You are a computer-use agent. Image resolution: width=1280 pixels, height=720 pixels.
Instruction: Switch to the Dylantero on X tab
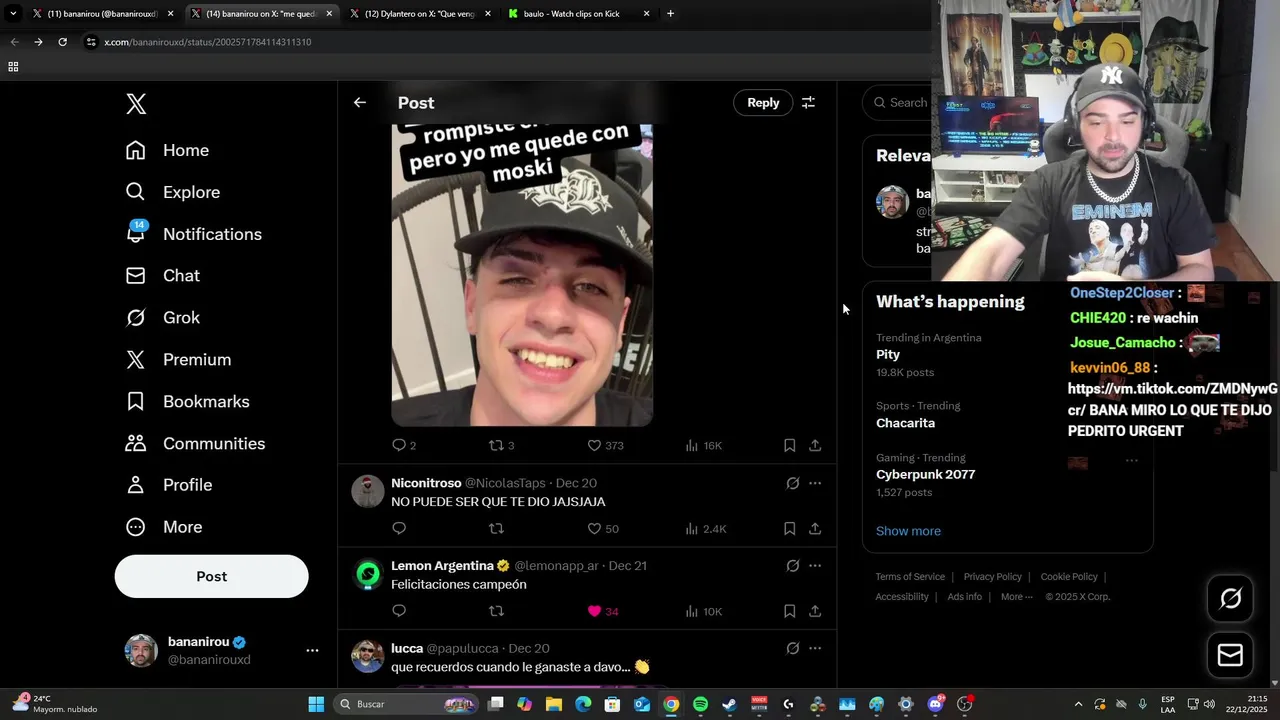pos(419,14)
